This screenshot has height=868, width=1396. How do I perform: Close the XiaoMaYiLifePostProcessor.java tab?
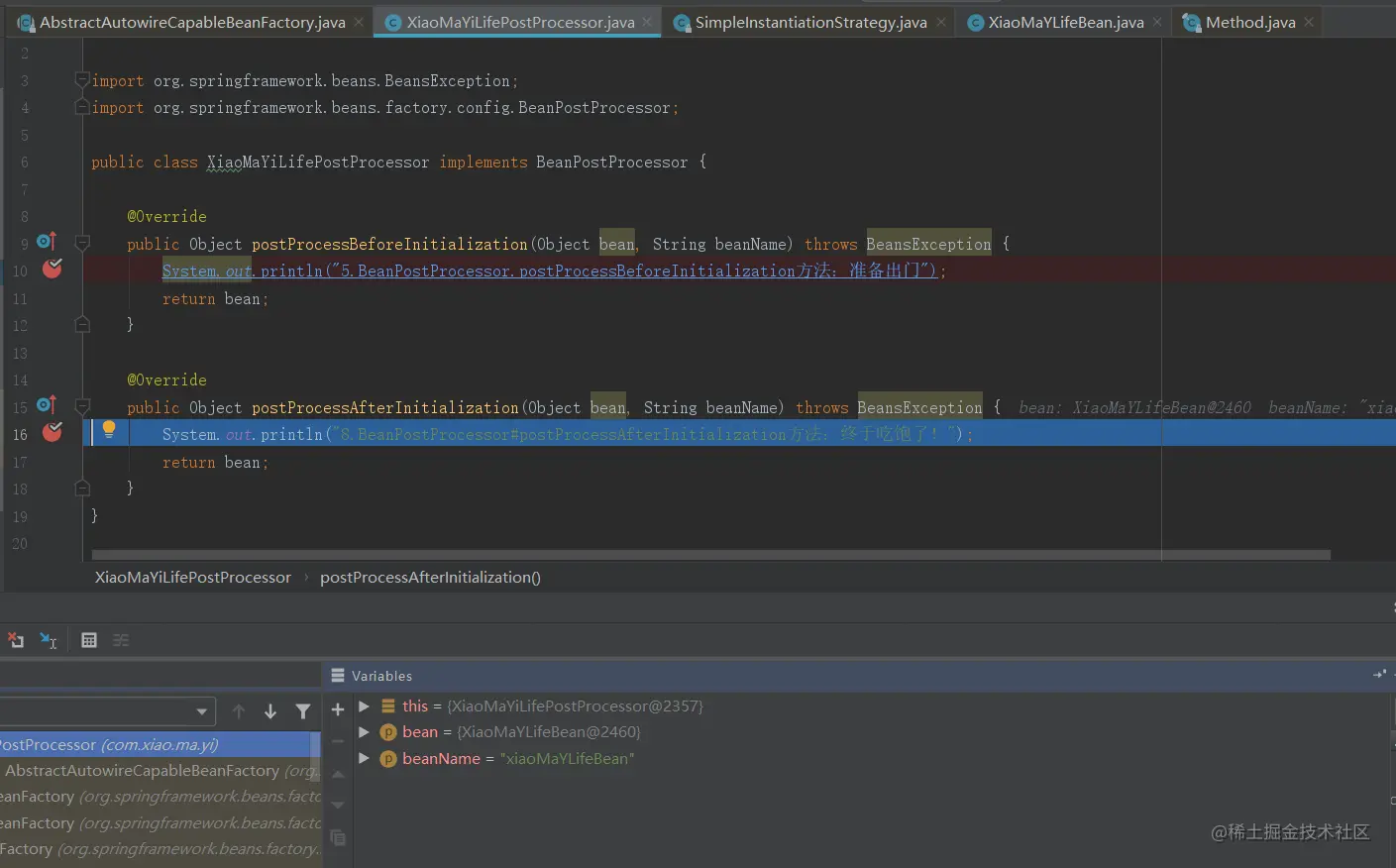click(647, 22)
